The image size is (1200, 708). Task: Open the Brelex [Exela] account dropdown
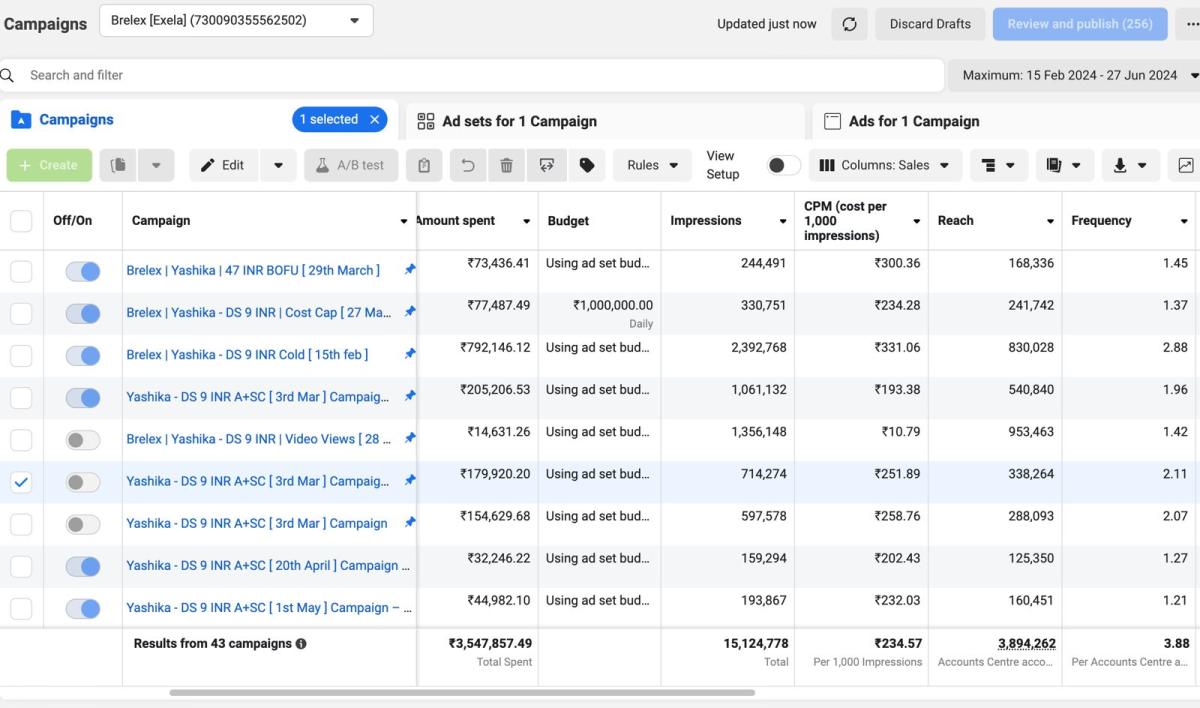[x=236, y=20]
